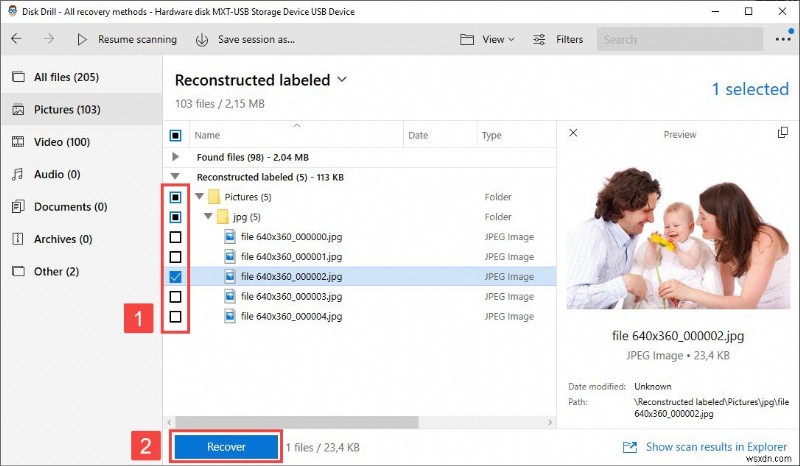Click Resume scanning label

137,39
